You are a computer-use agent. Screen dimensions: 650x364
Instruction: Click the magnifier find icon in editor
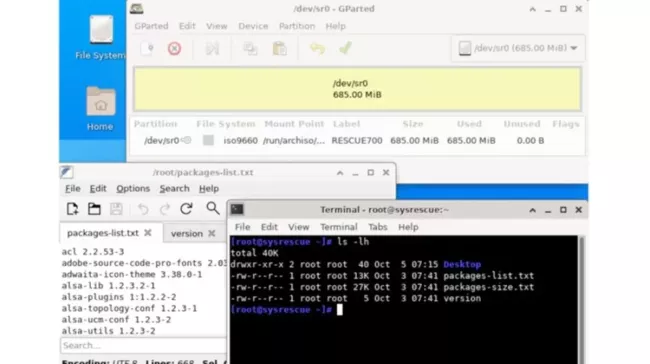click(x=213, y=209)
